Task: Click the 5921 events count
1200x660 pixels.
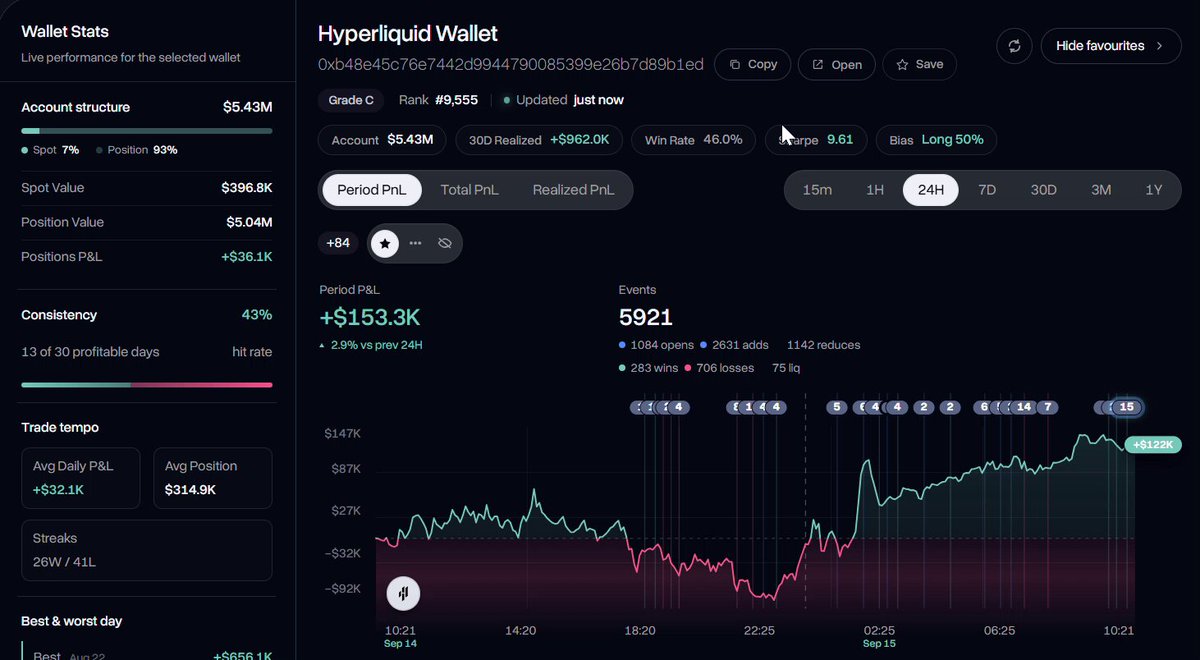Action: point(646,318)
